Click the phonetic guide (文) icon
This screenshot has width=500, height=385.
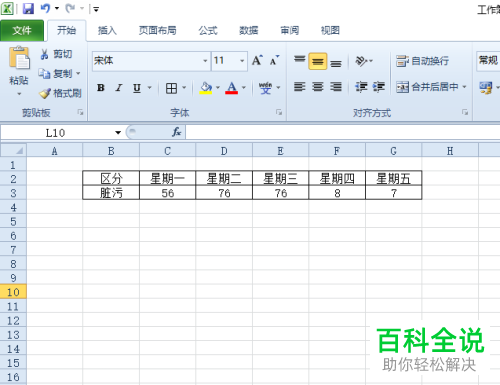(265, 88)
